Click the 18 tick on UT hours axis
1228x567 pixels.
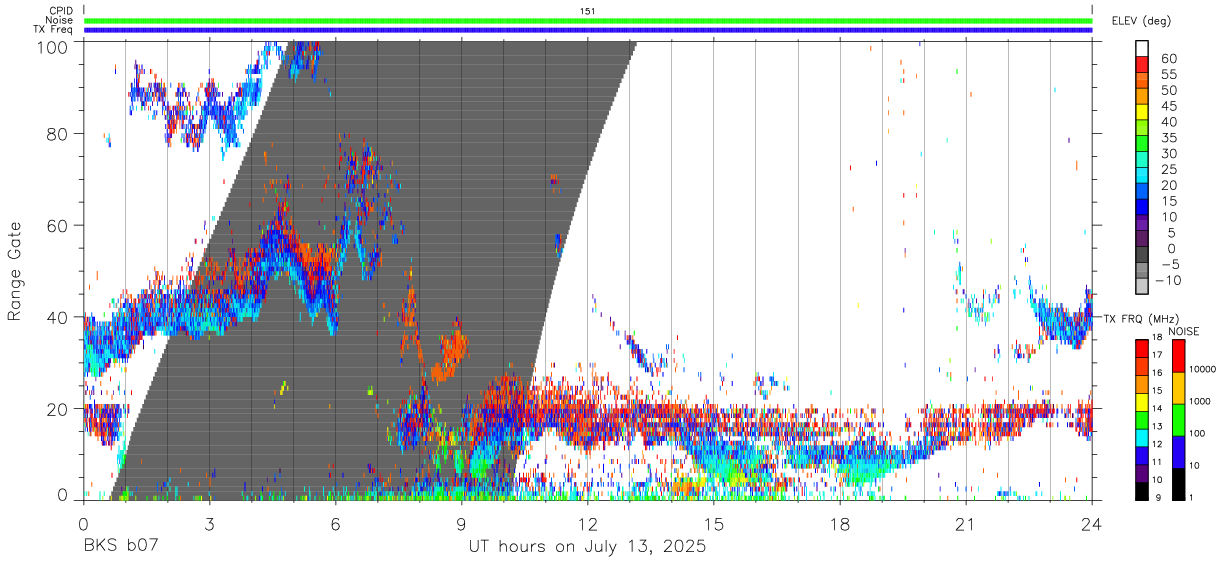tap(840, 523)
